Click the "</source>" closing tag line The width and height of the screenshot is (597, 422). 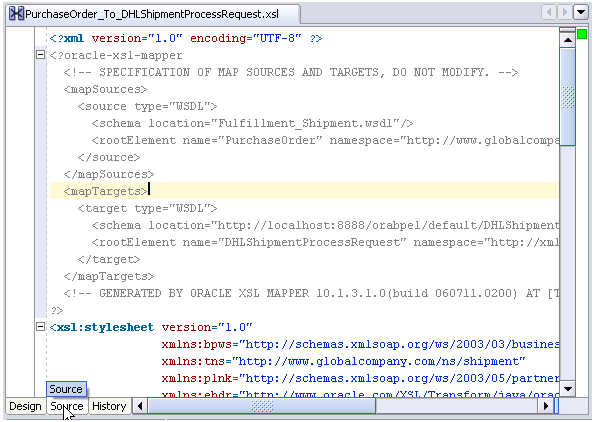tap(109, 157)
